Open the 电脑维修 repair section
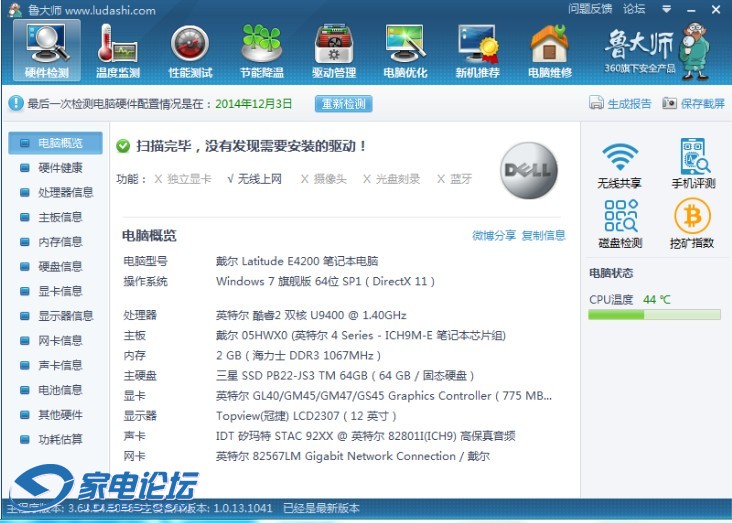The width and height of the screenshot is (732, 523). click(x=550, y=50)
